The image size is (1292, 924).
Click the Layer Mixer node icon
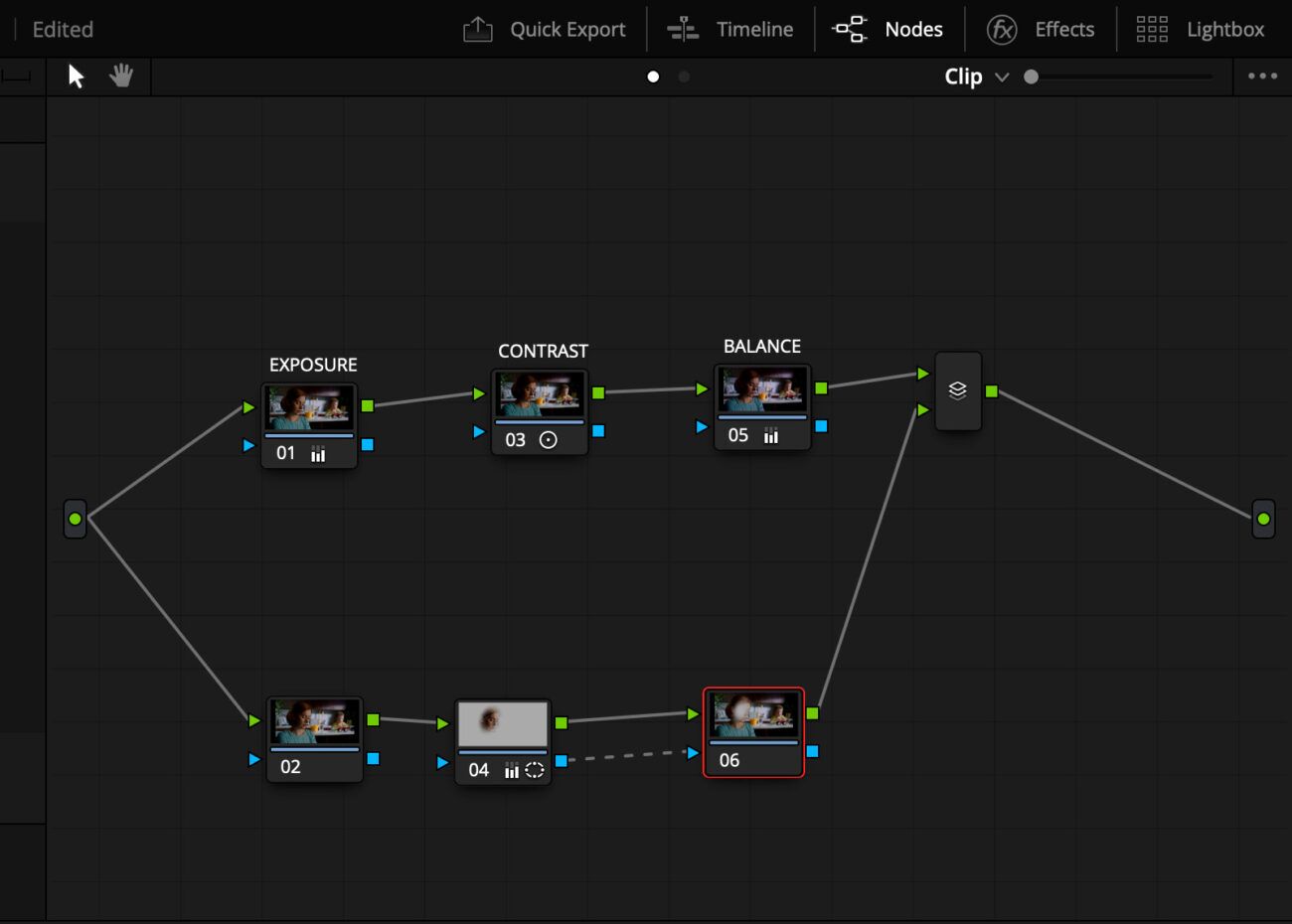pos(957,390)
